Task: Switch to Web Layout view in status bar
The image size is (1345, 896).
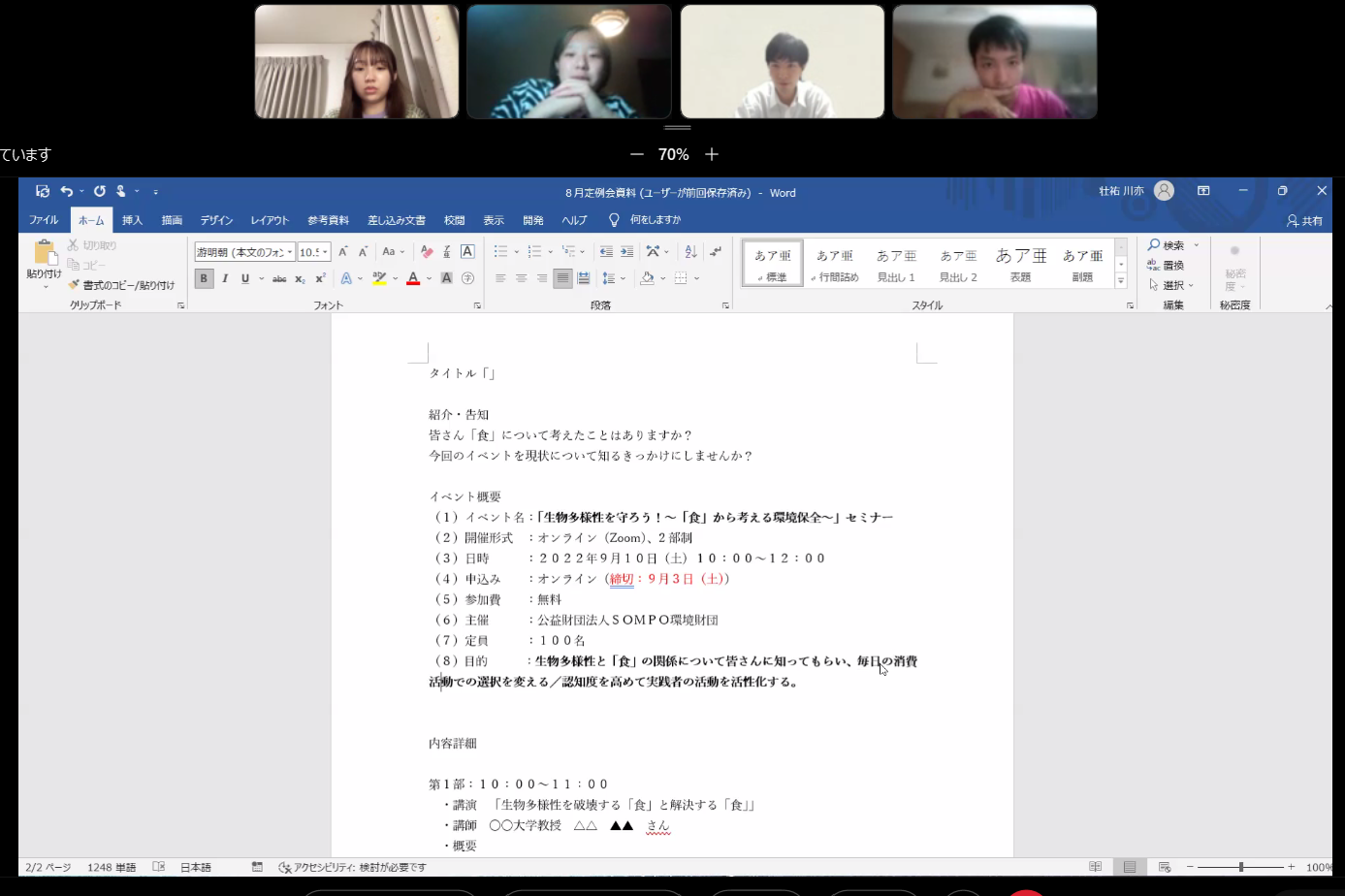Action: click(1165, 867)
